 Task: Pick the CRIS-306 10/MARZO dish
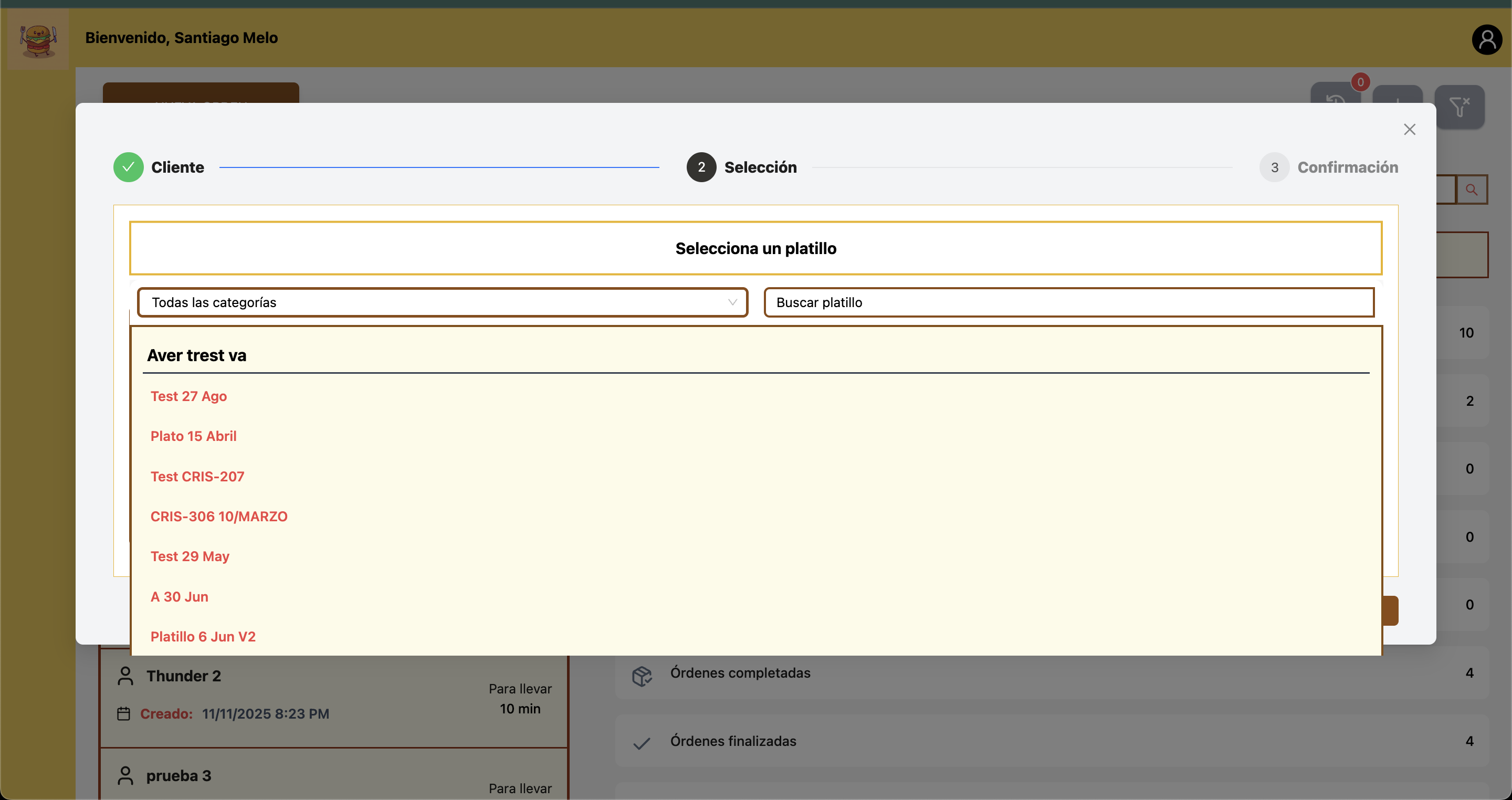(x=219, y=517)
